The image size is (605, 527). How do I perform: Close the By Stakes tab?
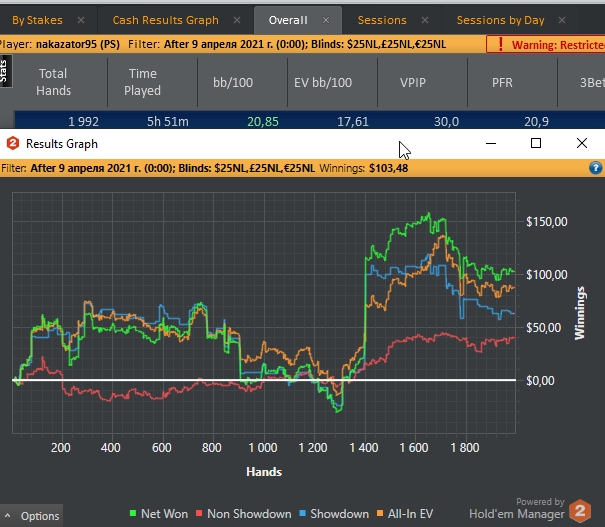(81, 20)
